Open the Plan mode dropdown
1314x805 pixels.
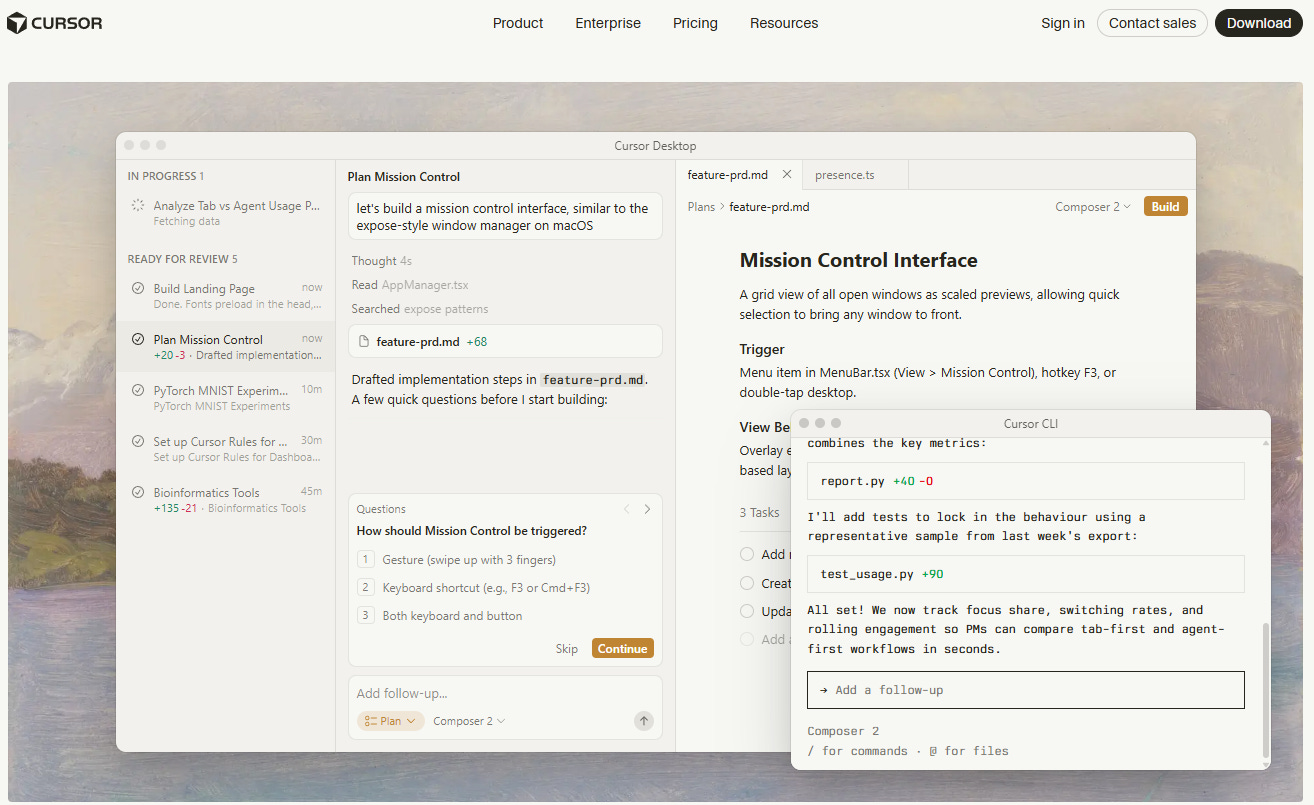[391, 721]
